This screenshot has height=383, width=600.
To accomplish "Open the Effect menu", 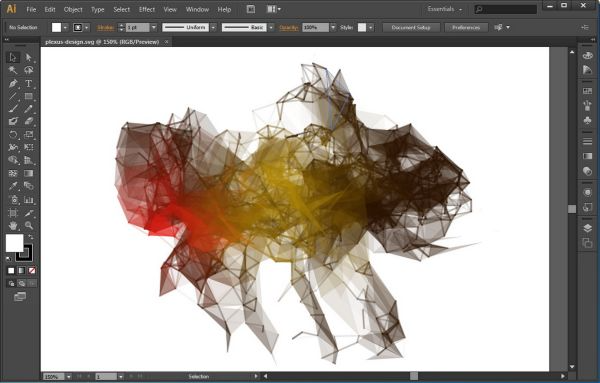I will 147,10.
